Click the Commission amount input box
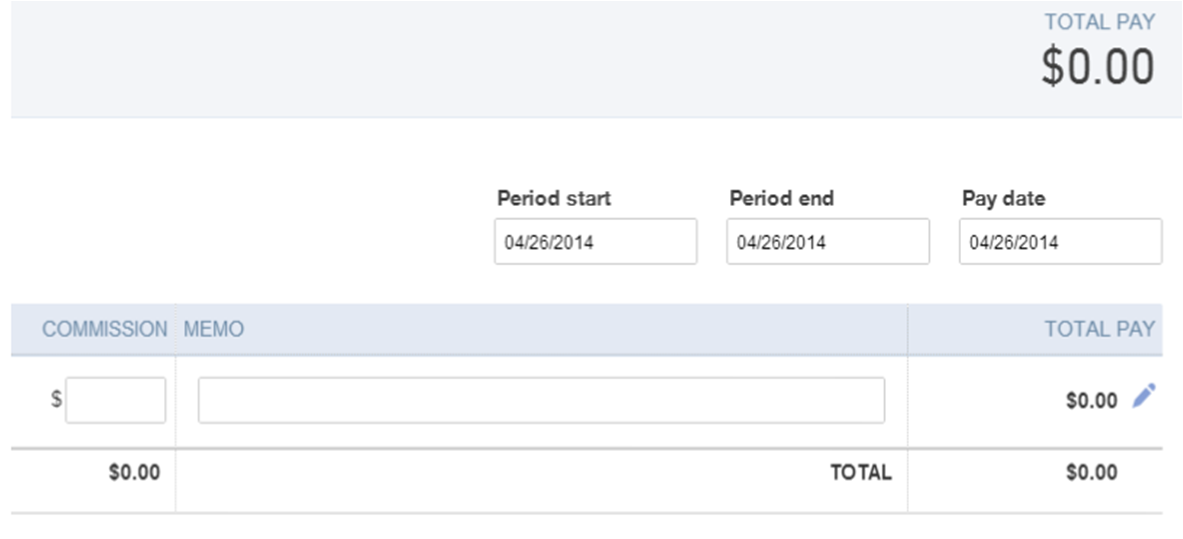1183x539 pixels. (115, 400)
